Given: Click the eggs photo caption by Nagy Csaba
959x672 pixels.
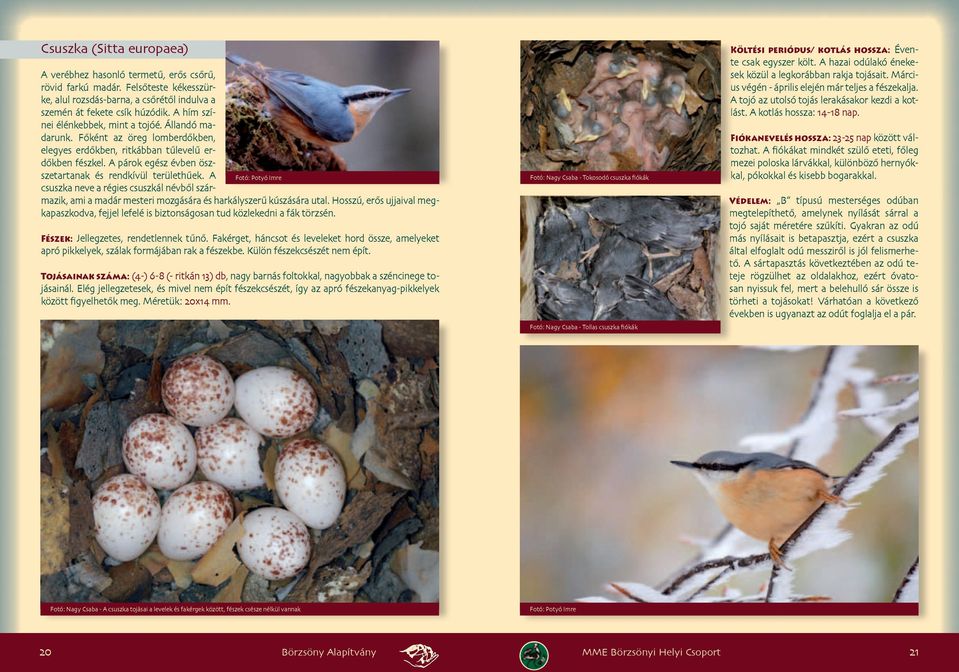Looking at the screenshot, I should pos(175,609).
